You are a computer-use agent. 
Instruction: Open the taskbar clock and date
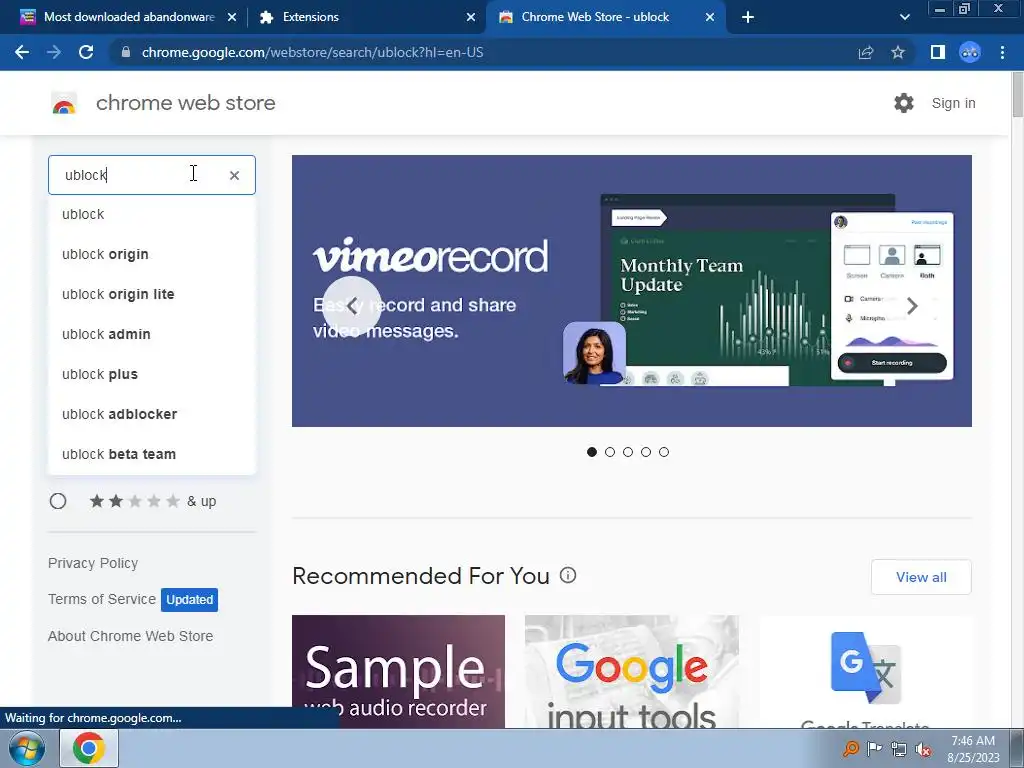[973, 749]
